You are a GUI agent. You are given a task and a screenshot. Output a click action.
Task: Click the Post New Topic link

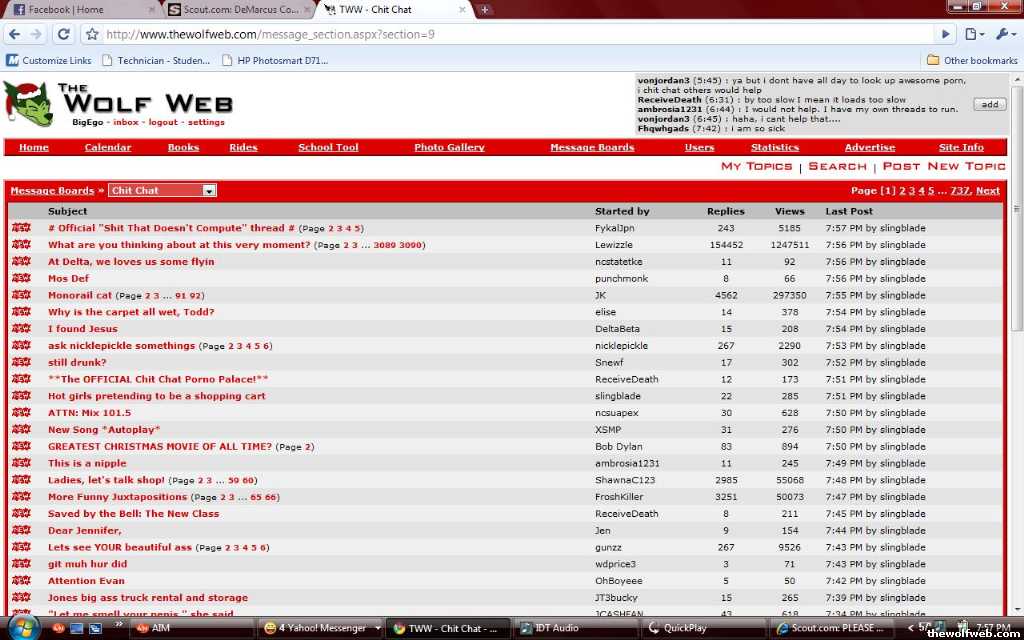[x=944, y=167]
